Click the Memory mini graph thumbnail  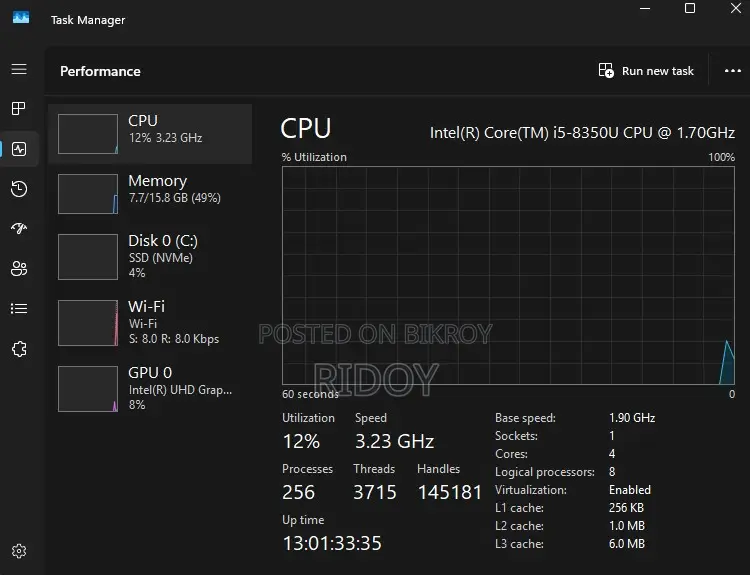click(88, 194)
